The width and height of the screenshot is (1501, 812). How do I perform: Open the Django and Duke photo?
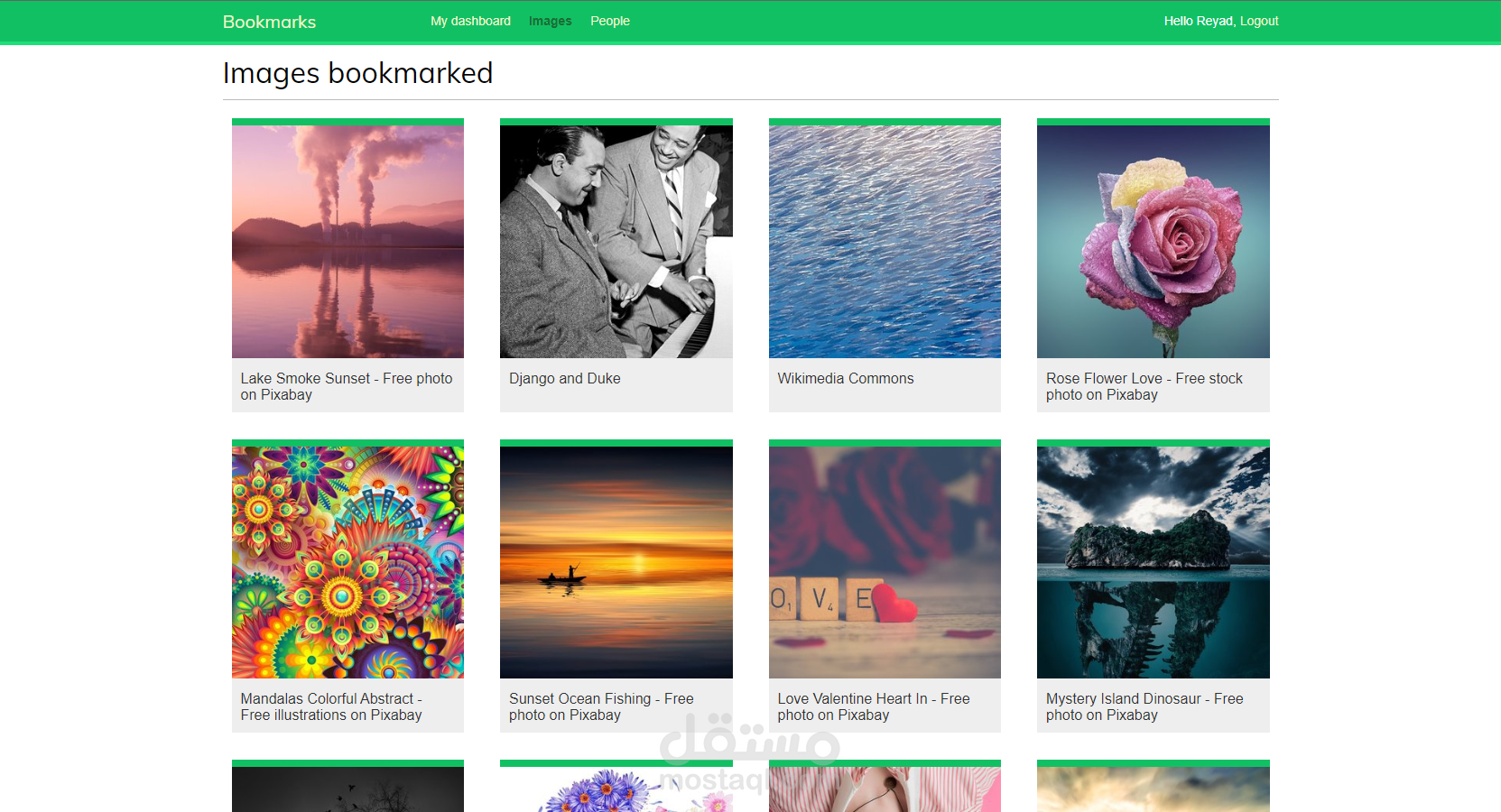616,242
